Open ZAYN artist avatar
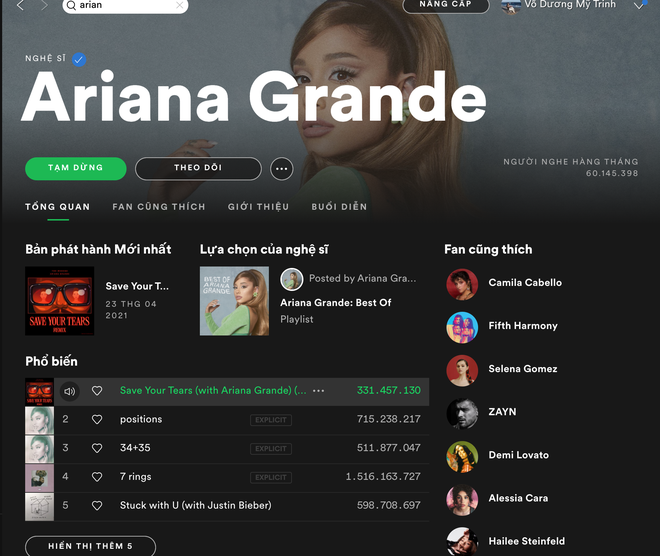Viewport: 660px width, 556px height. [462, 414]
